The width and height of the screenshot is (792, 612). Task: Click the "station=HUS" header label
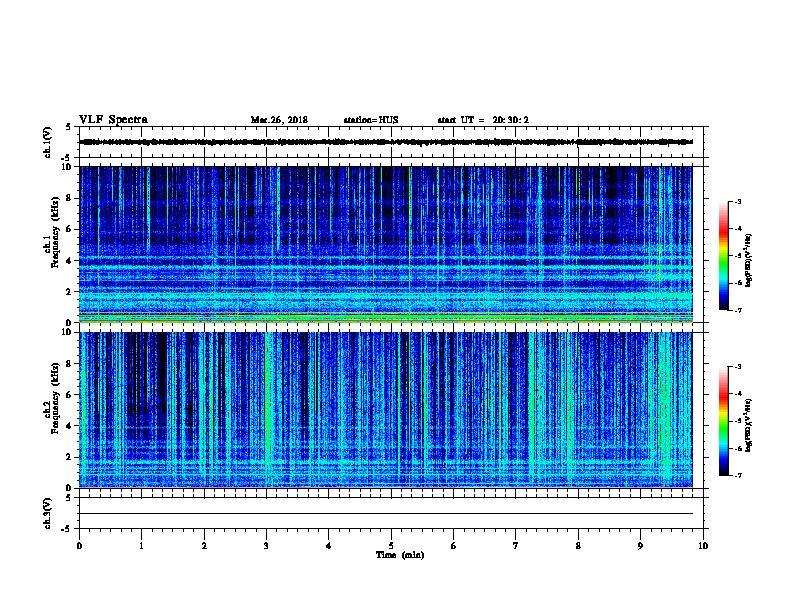coord(371,120)
